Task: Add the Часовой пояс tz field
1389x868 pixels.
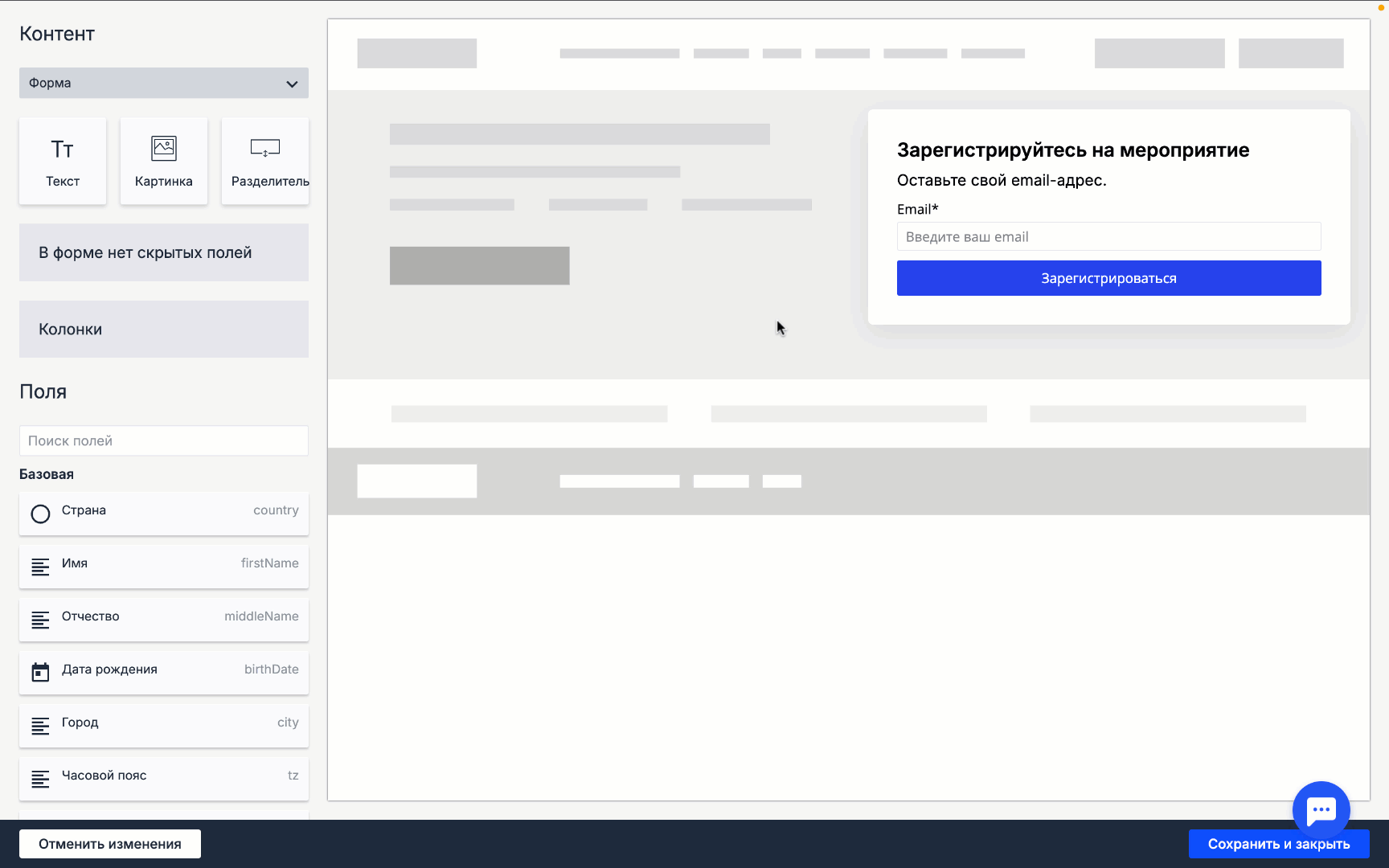Action: click(164, 778)
